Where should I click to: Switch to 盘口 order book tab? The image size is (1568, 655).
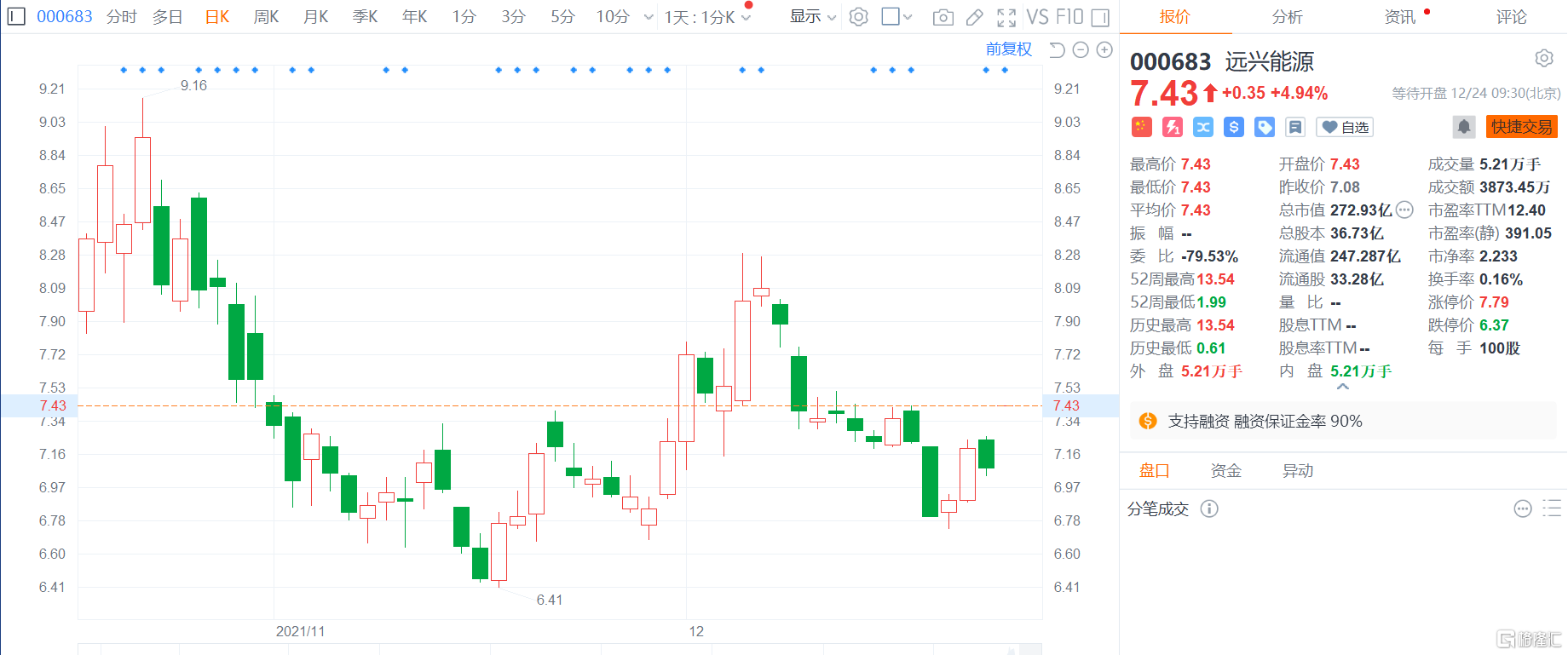coord(1155,470)
